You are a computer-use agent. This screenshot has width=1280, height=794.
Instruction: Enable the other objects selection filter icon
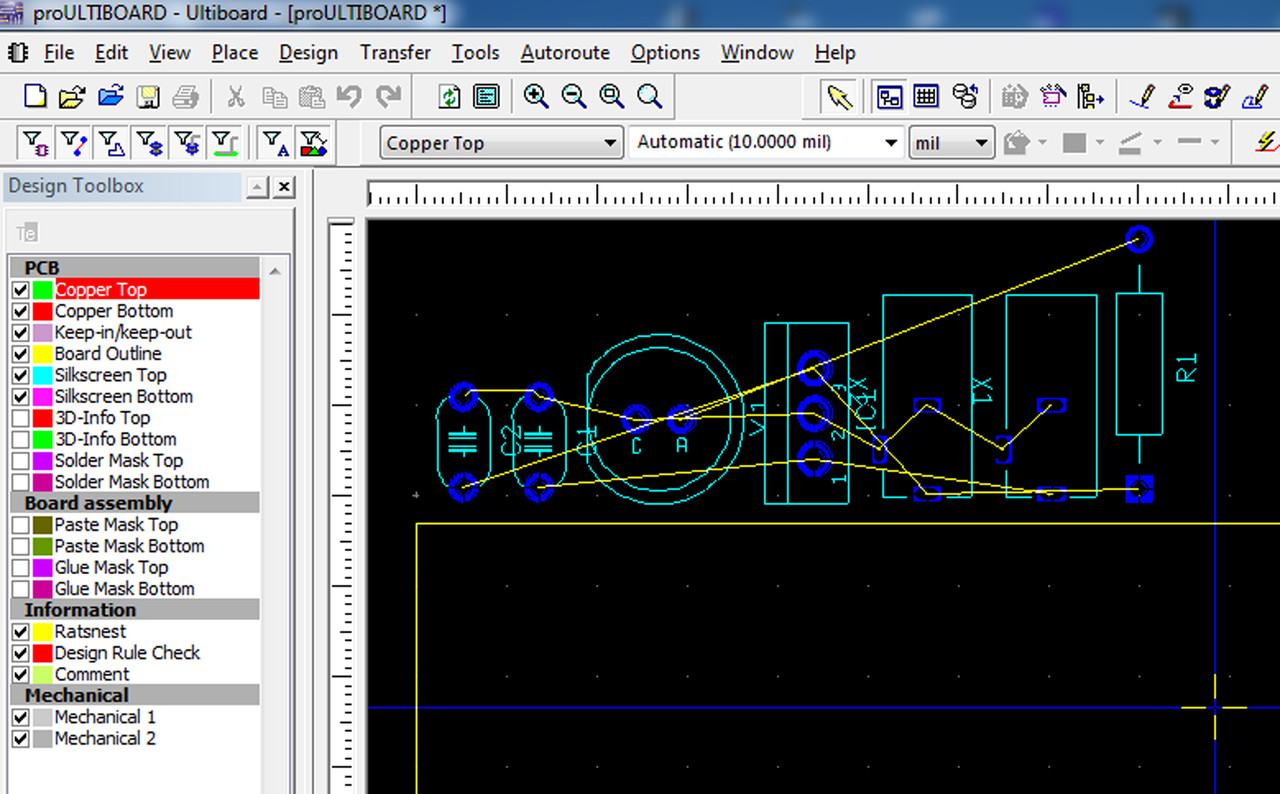pyautogui.click(x=313, y=143)
